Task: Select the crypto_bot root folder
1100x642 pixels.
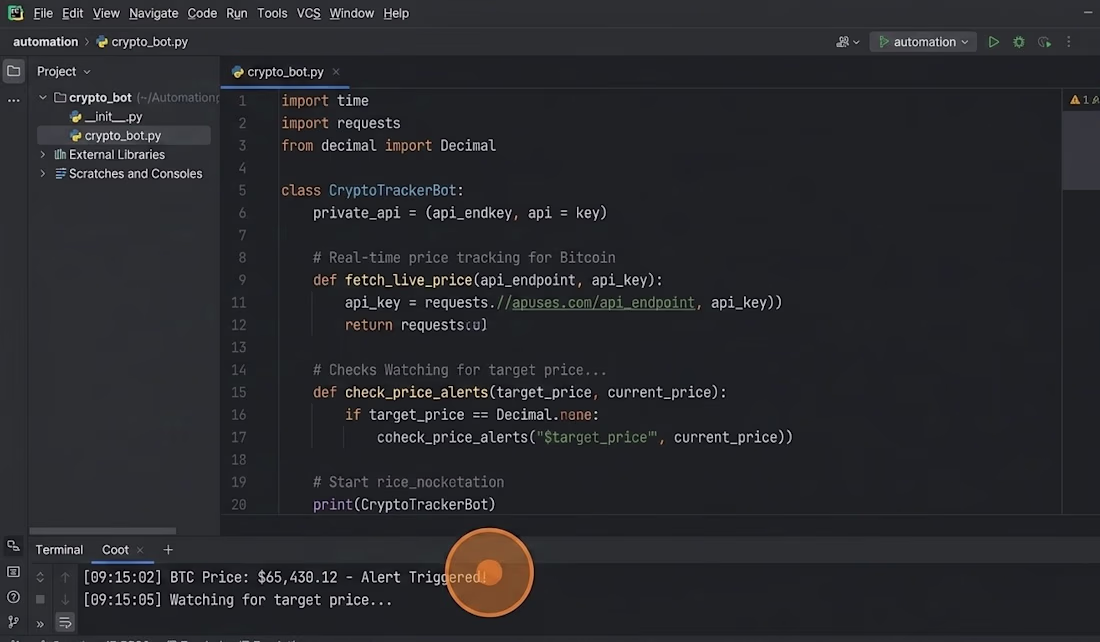Action: point(100,98)
